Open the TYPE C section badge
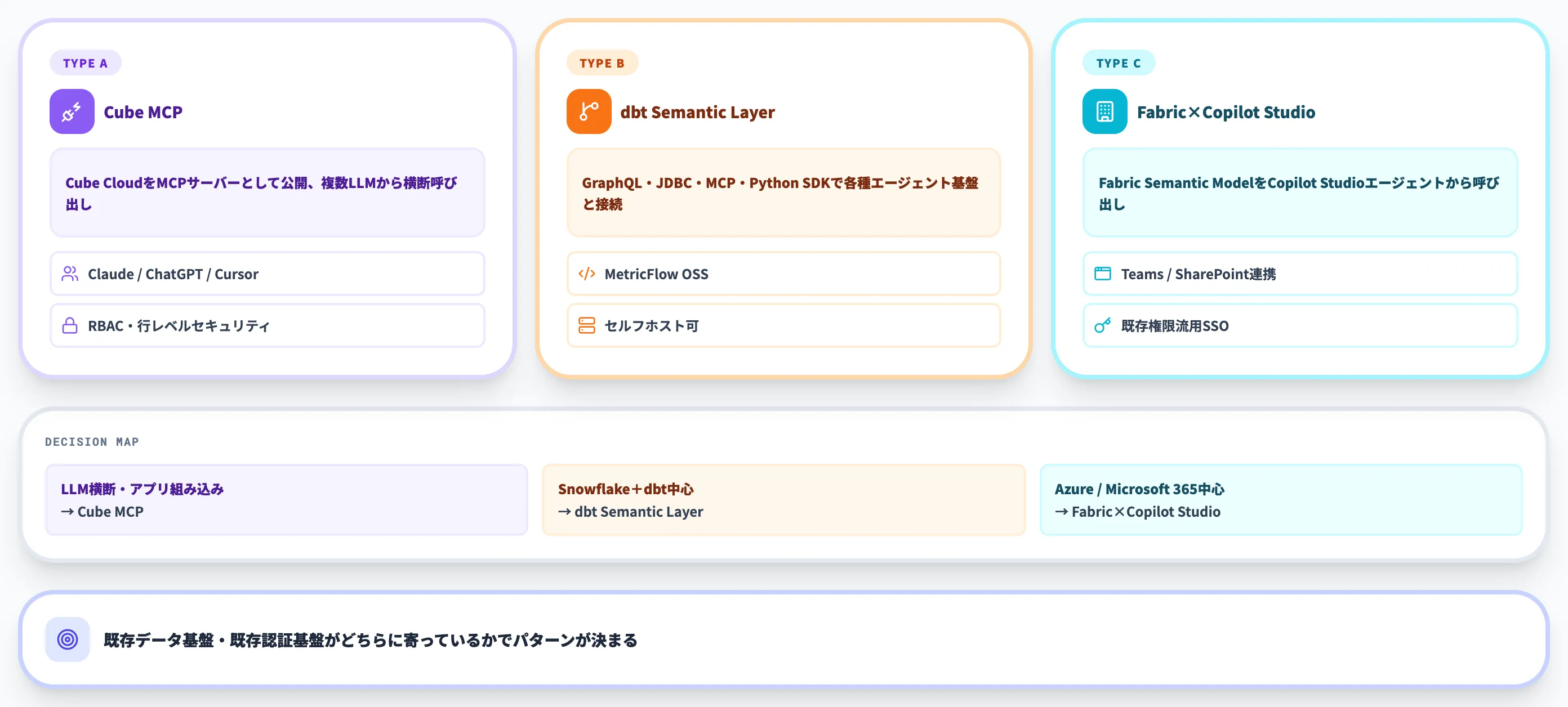 point(1118,62)
